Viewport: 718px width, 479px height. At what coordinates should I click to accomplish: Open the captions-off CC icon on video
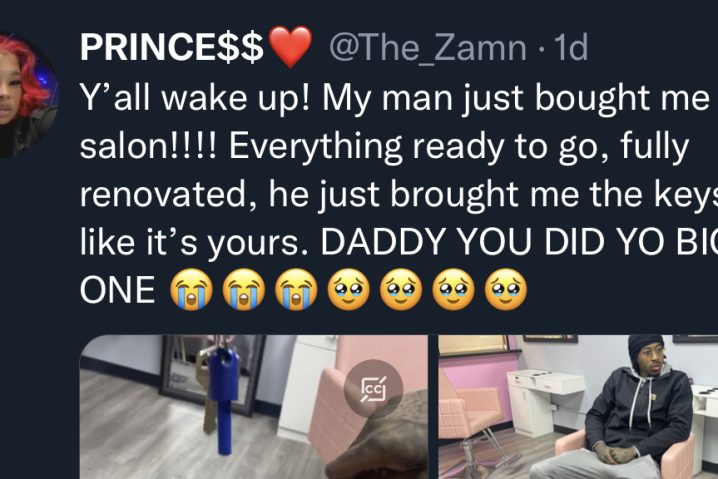373,389
